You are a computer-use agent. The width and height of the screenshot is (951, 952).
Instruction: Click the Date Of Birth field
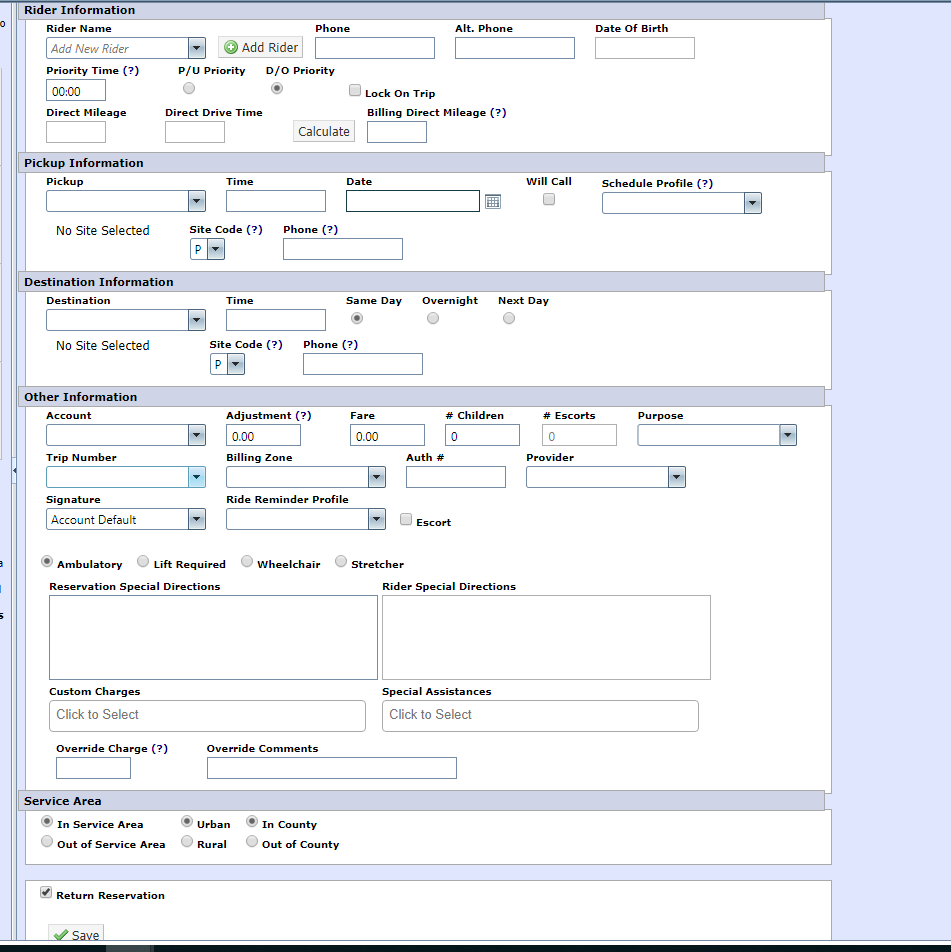tap(645, 48)
